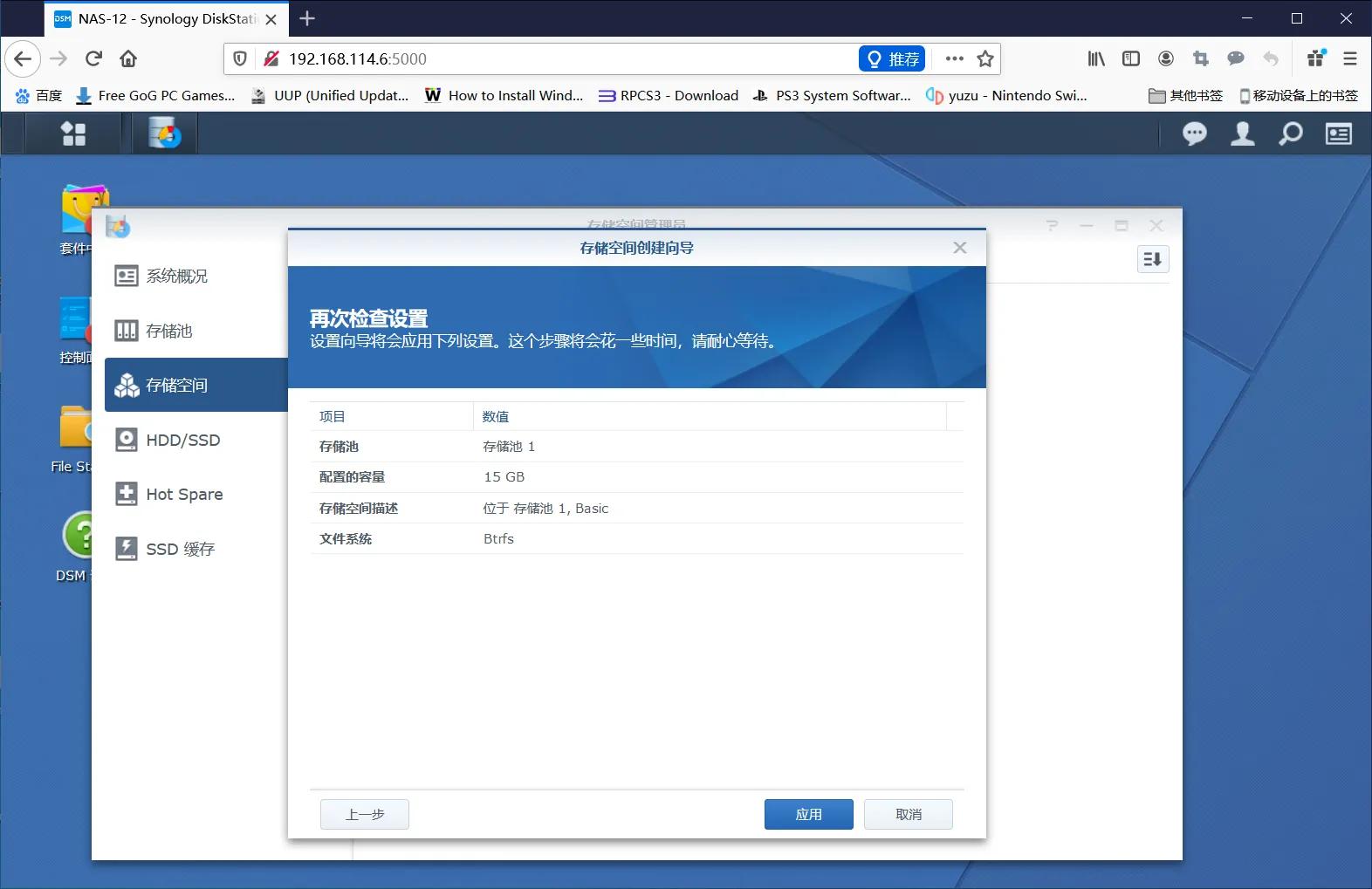Screen dimensions: 1372x889
Task: Open 其他书签 bookmarks folder
Action: (1186, 95)
